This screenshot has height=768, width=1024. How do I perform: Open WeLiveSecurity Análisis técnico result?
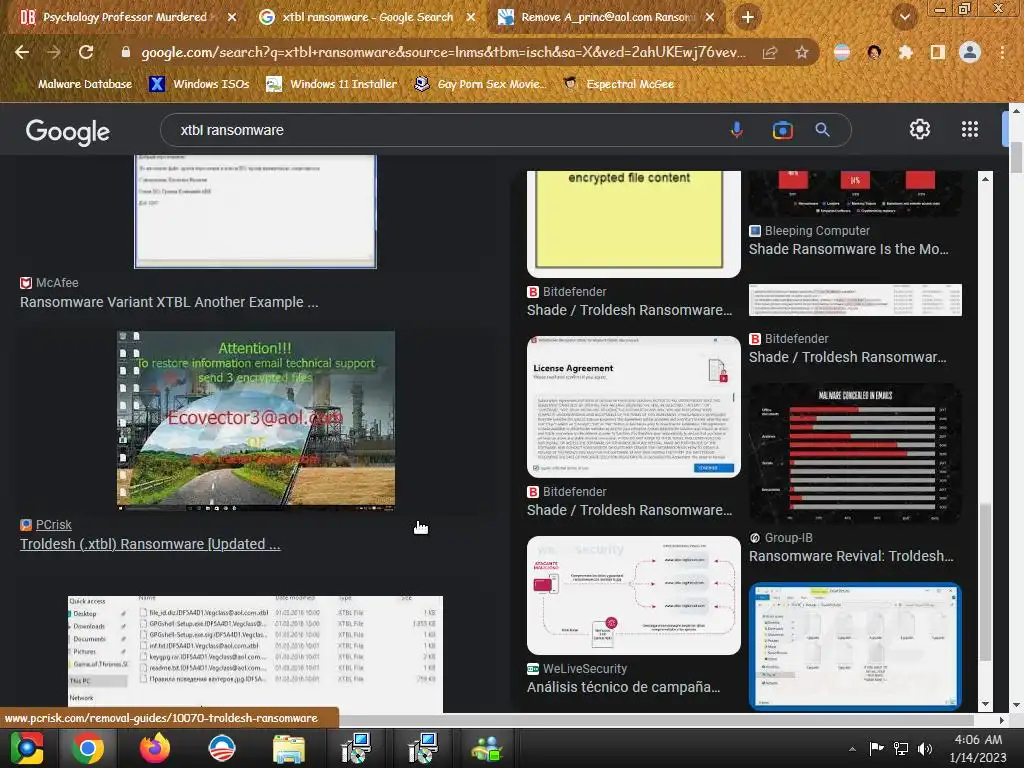624,687
